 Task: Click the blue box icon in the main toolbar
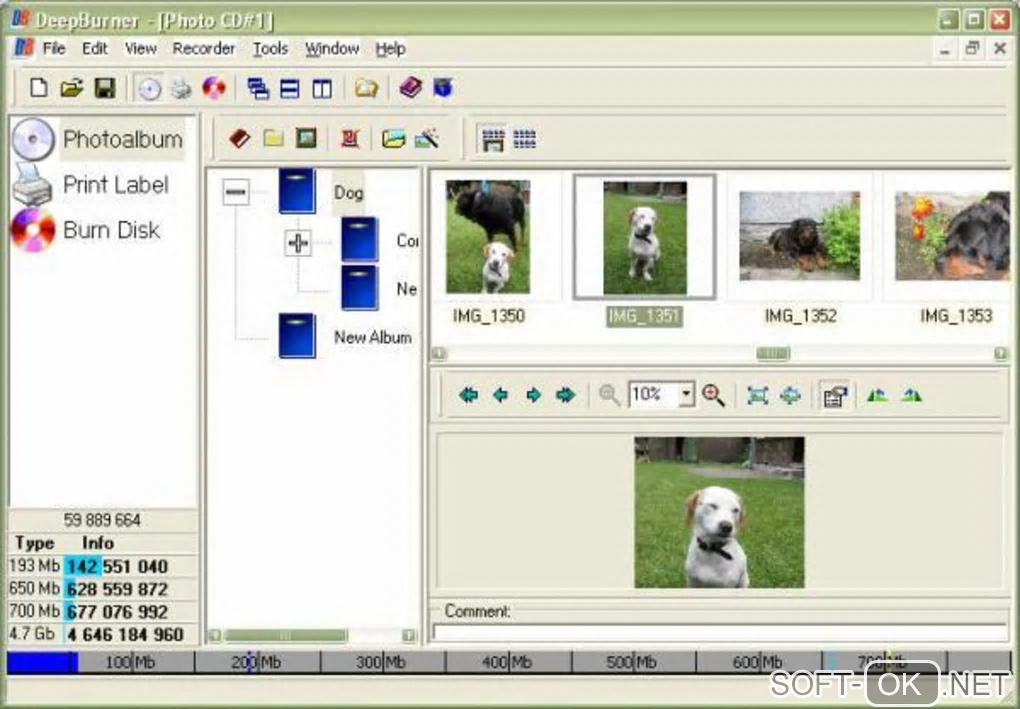point(443,87)
